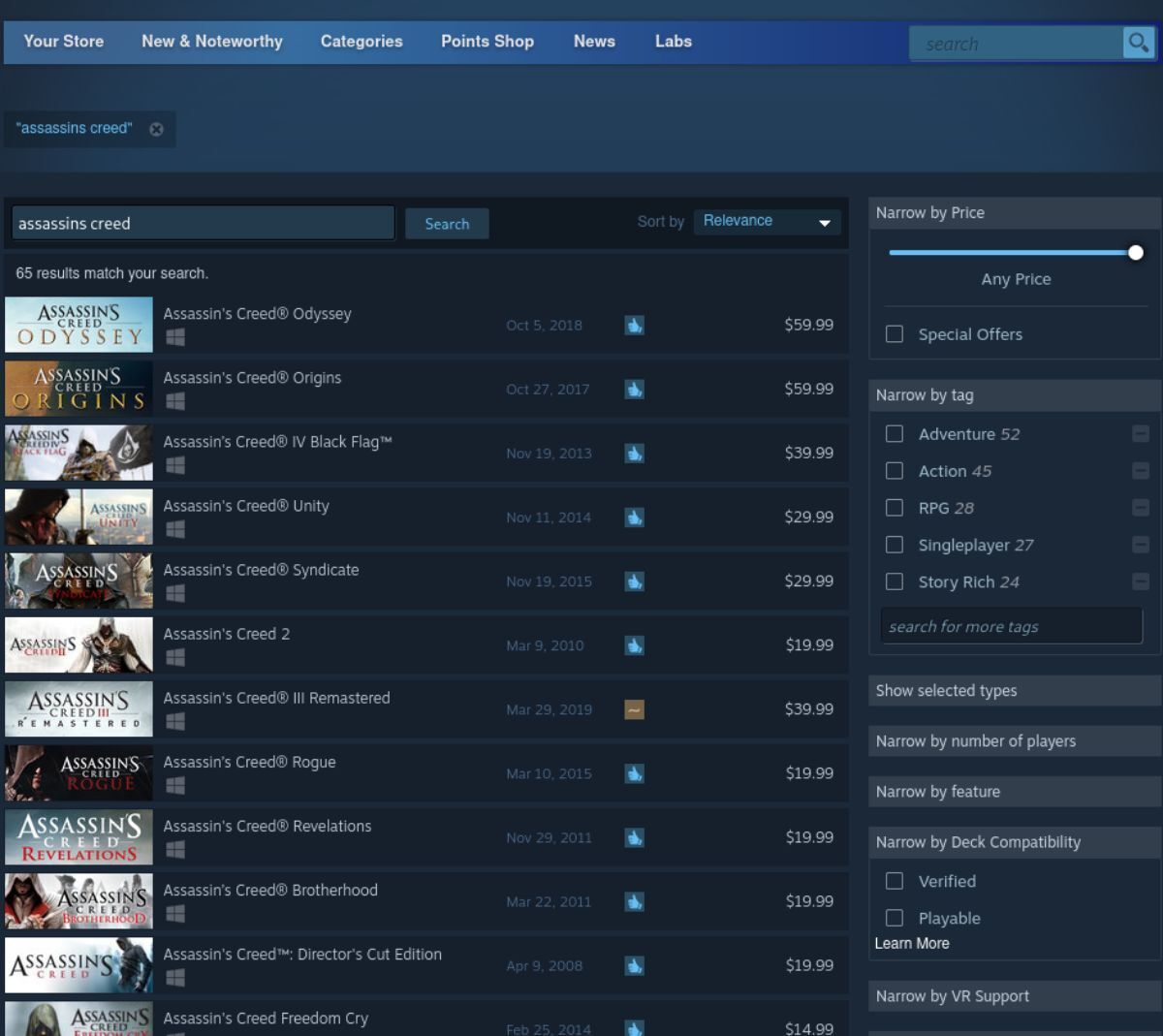
Task: Expand the Show selected types section
Action: click(1015, 691)
